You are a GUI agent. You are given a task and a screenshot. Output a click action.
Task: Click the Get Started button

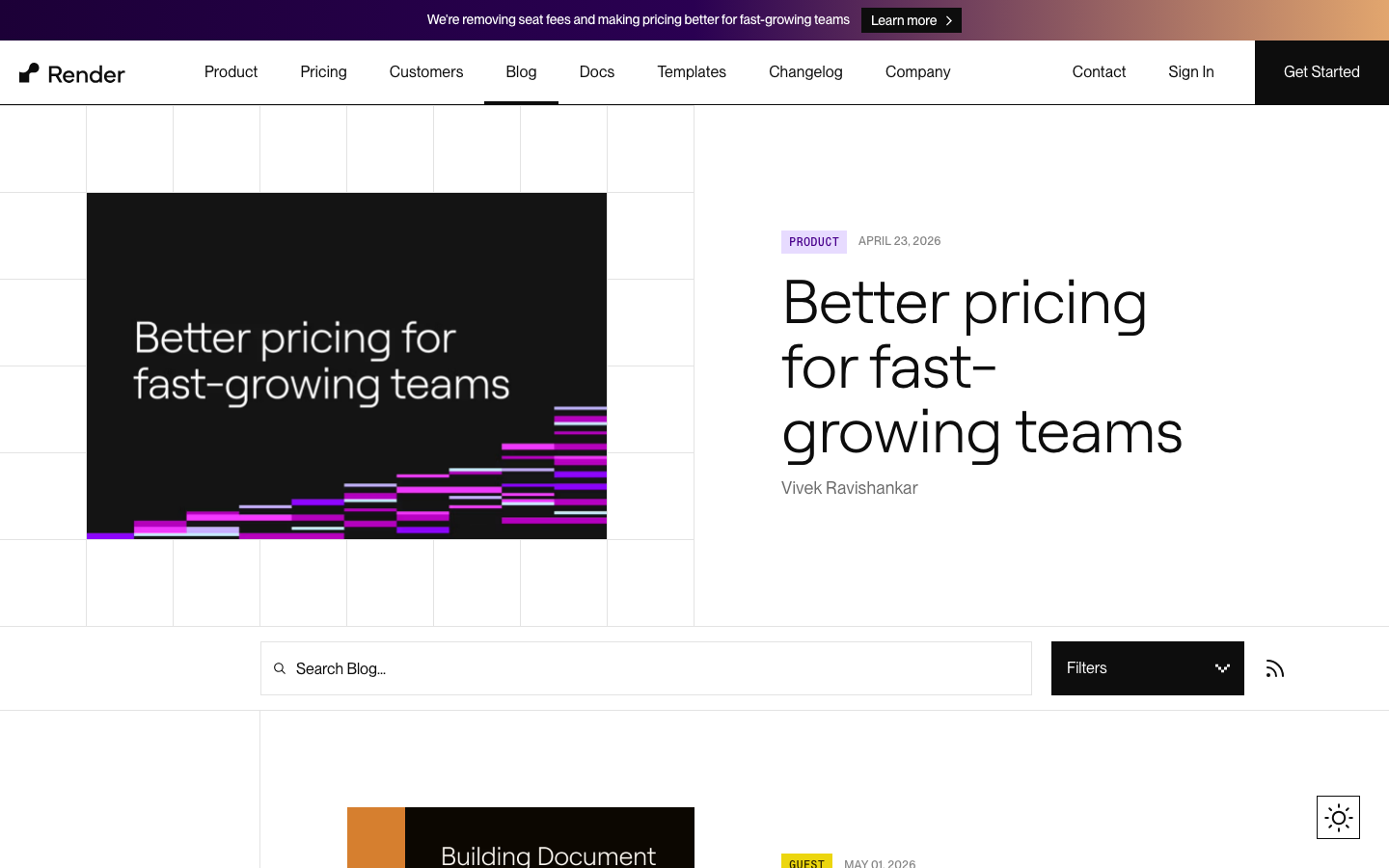1321,72
